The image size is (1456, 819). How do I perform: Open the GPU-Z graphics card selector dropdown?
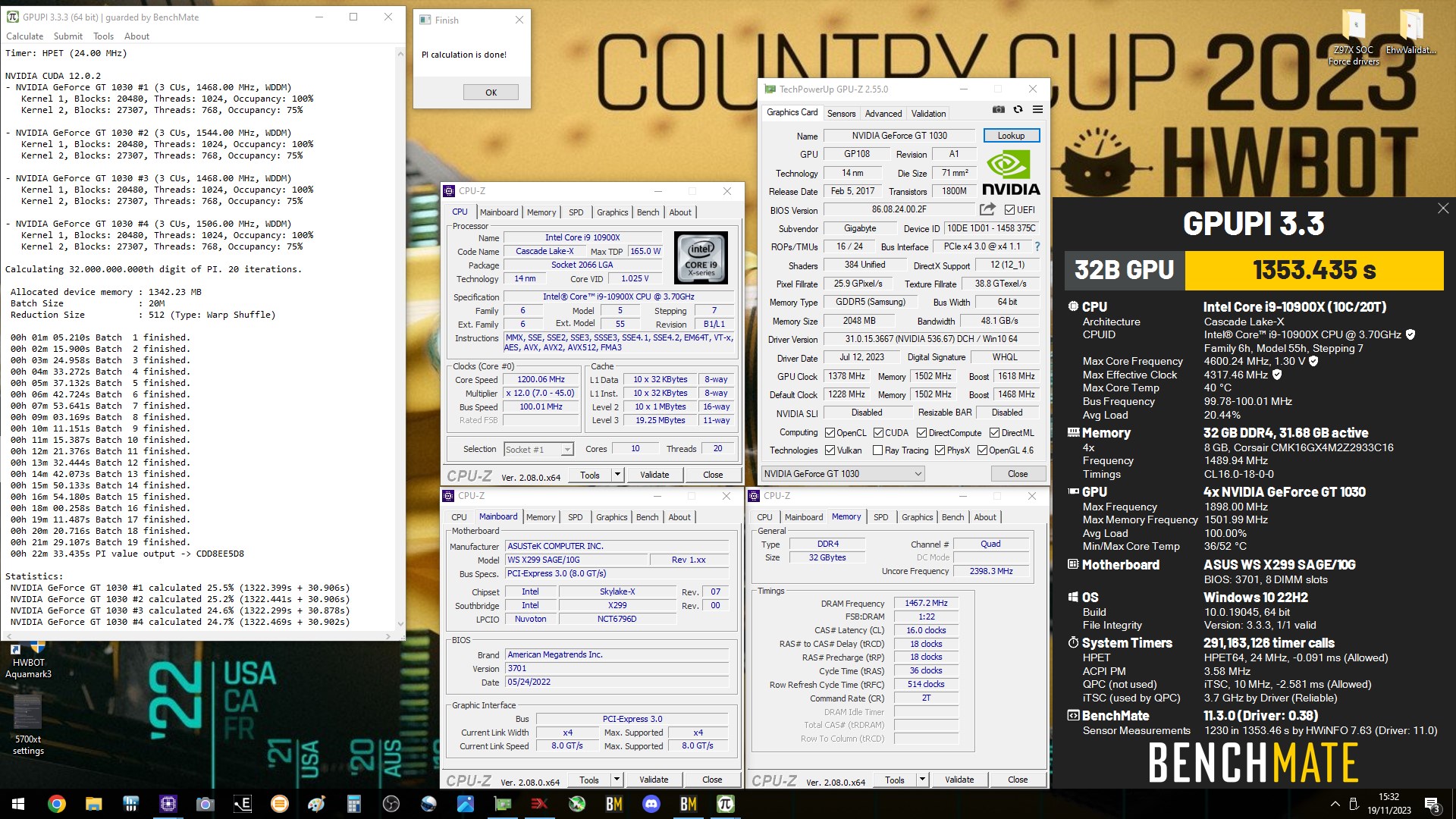pyautogui.click(x=843, y=474)
